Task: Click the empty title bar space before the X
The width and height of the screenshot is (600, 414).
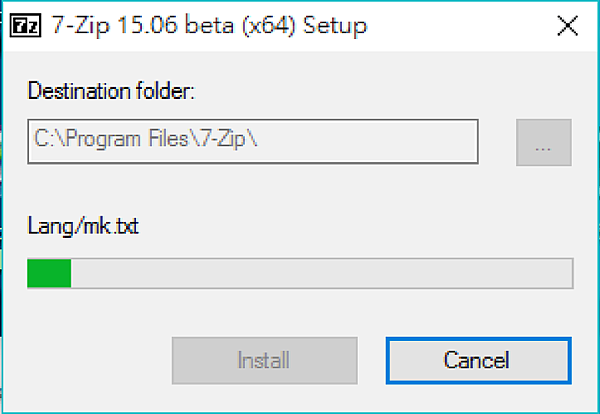Action: tap(459, 26)
